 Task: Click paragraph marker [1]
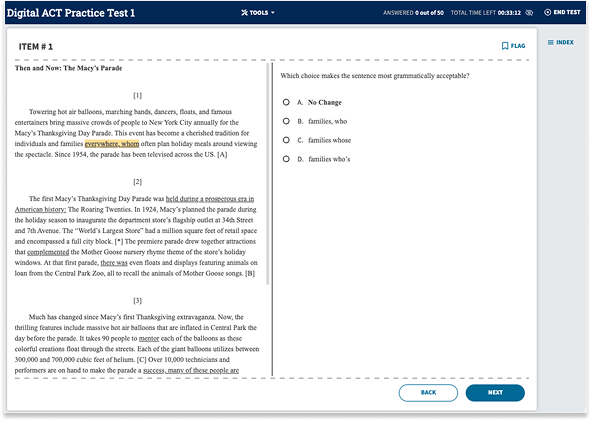[137, 95]
